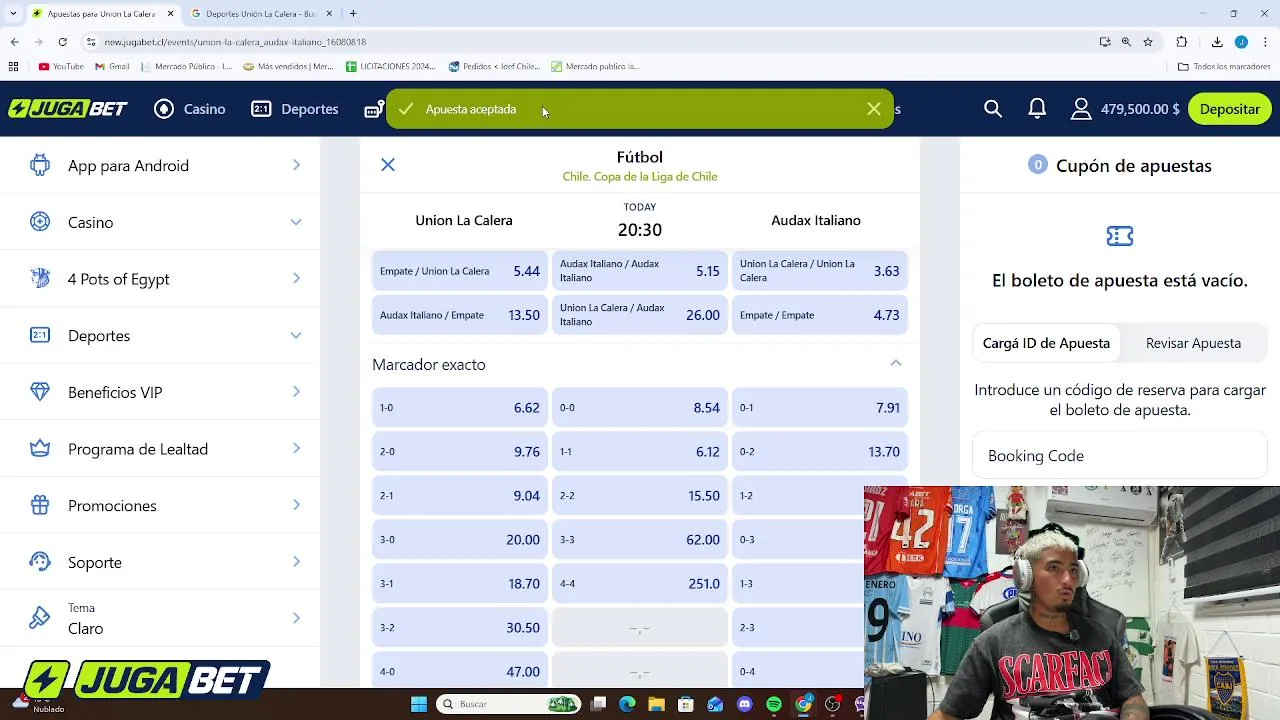Image resolution: width=1280 pixels, height=720 pixels.
Task: Expand the Deportes sidebar section chevron
Action: 296,335
